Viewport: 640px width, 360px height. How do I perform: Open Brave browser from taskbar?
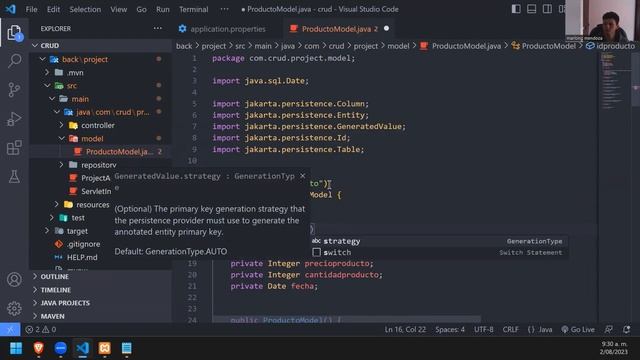click(x=38, y=348)
